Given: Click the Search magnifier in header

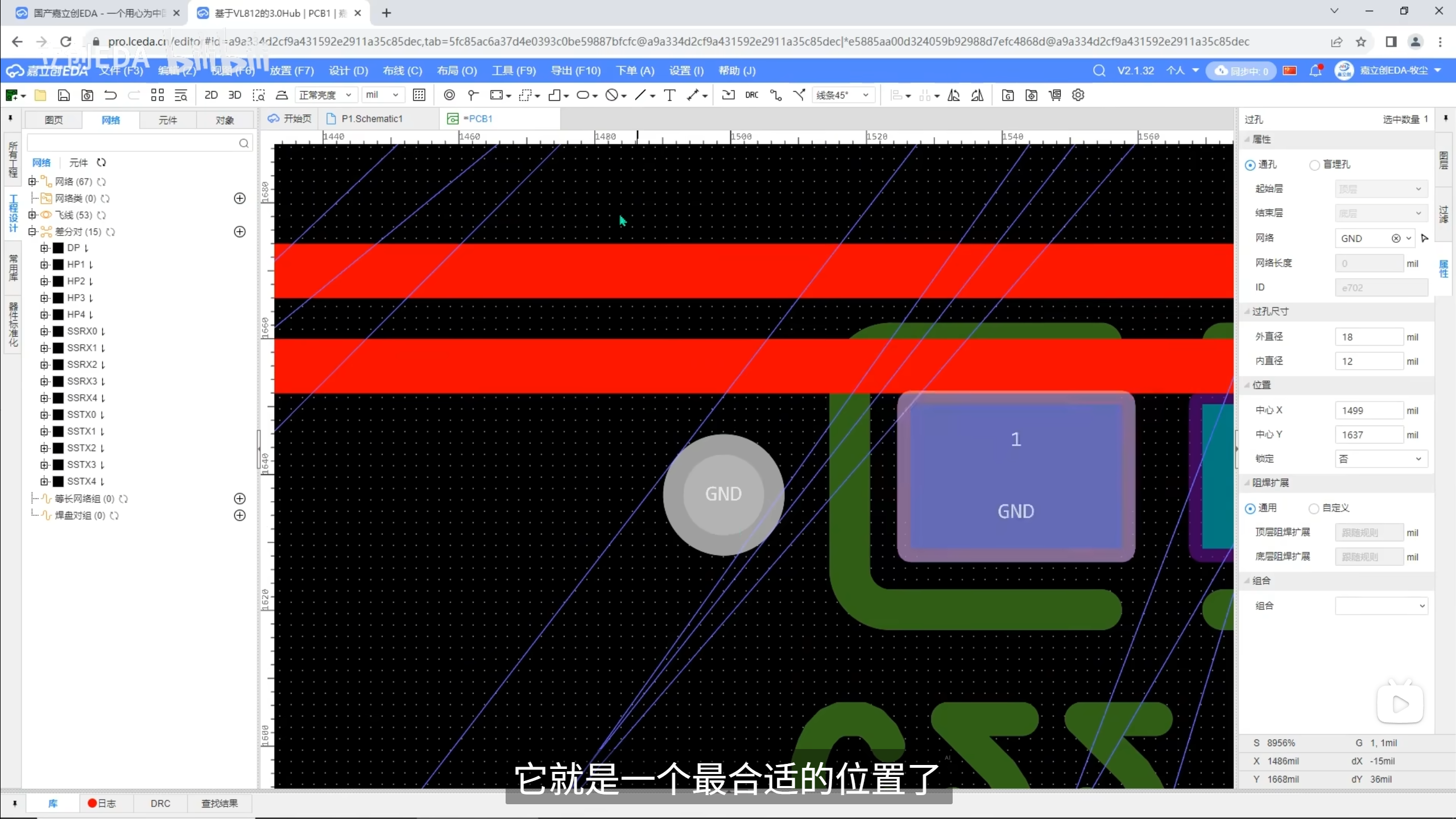Looking at the screenshot, I should click(x=1099, y=71).
